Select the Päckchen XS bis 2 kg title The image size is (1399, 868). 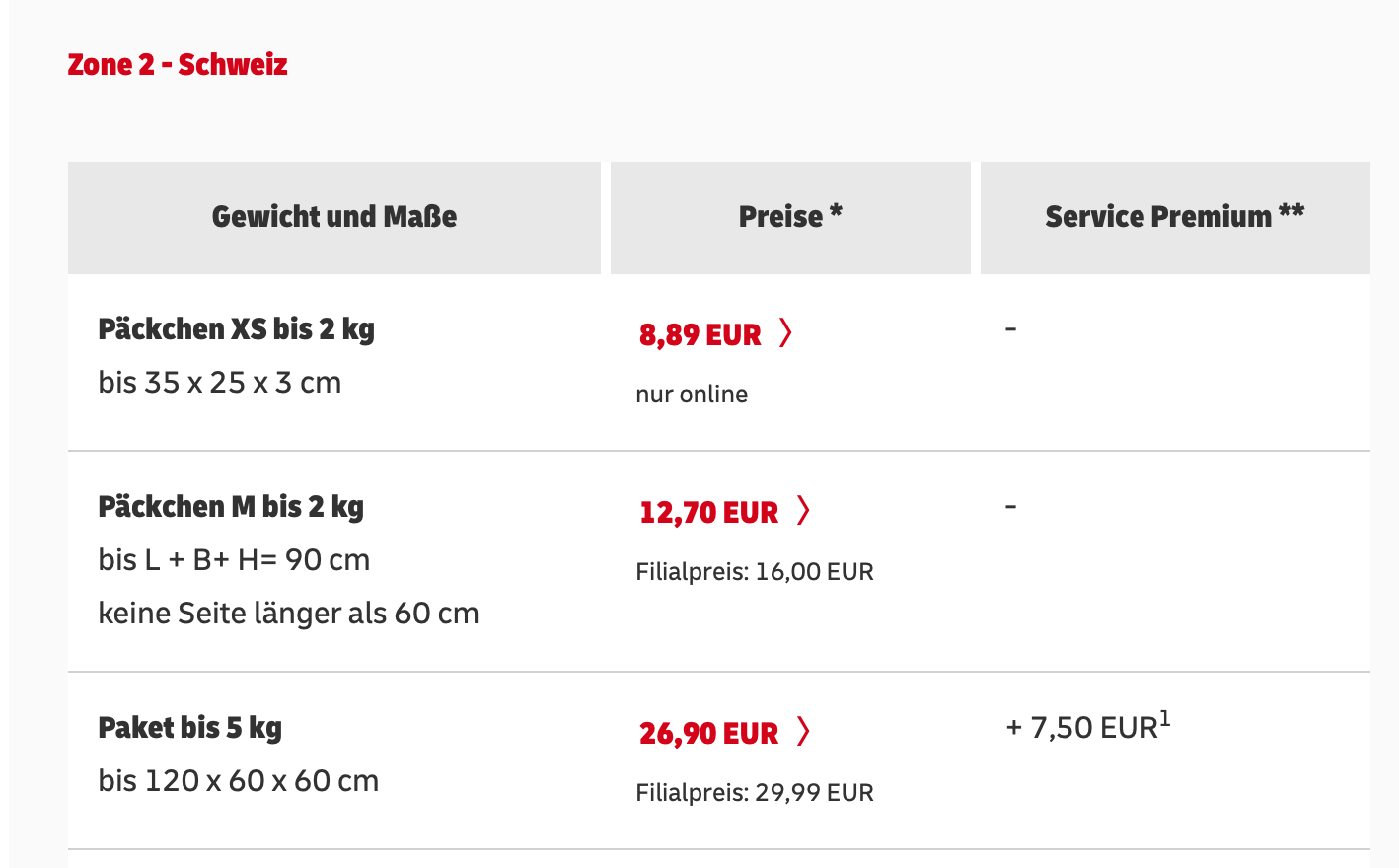point(236,329)
